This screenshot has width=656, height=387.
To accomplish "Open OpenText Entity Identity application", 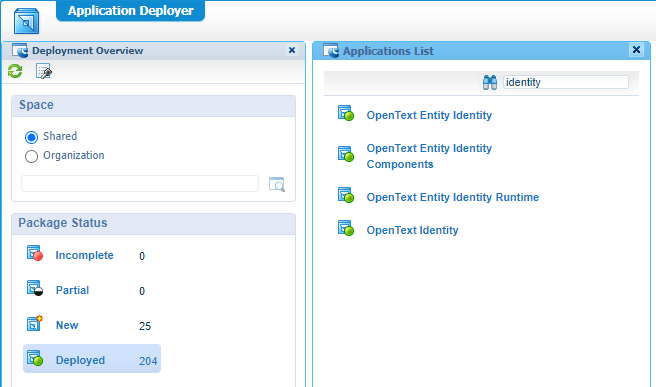I will (x=429, y=115).
